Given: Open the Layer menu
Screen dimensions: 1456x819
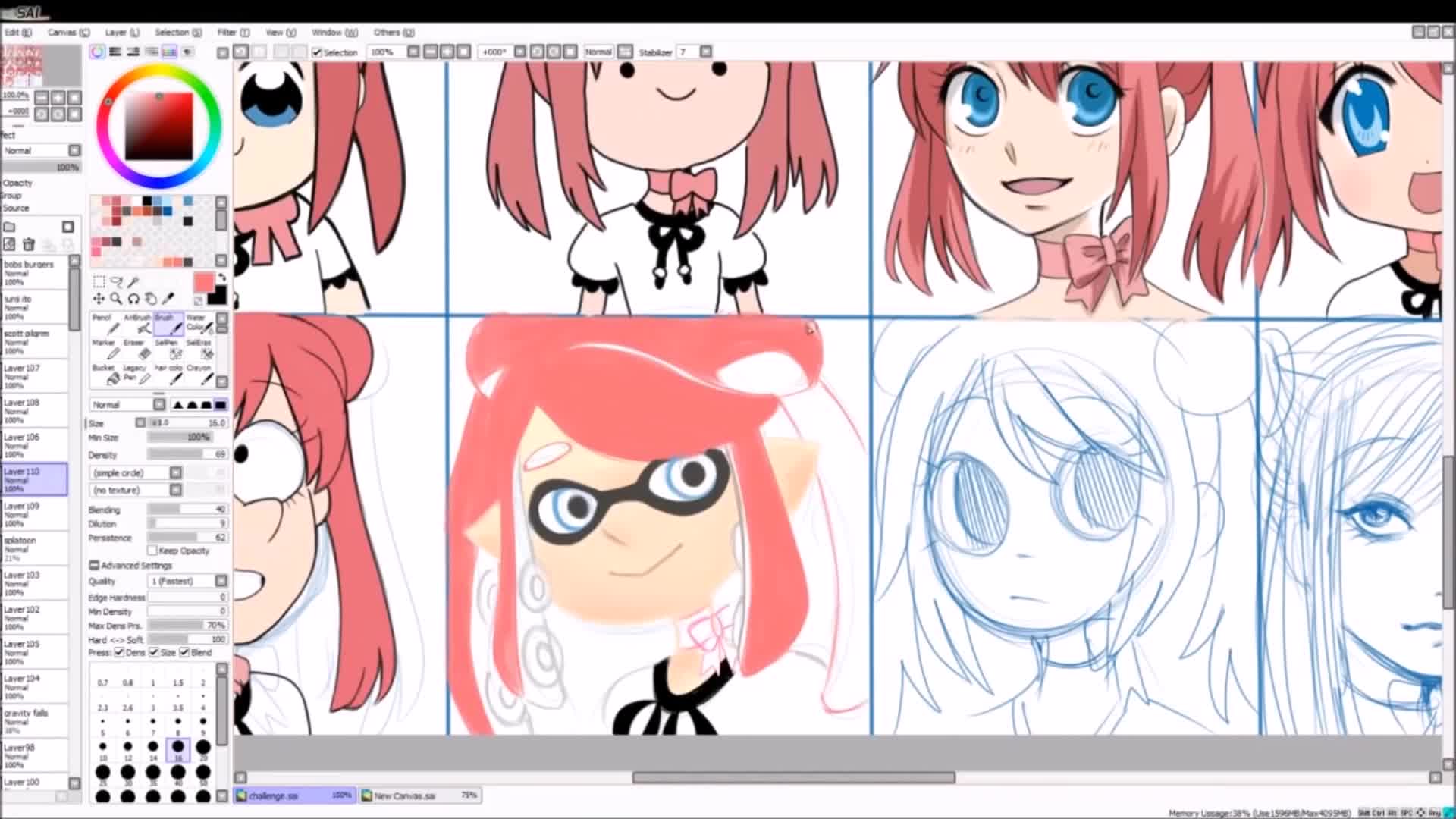Looking at the screenshot, I should coord(122,33).
